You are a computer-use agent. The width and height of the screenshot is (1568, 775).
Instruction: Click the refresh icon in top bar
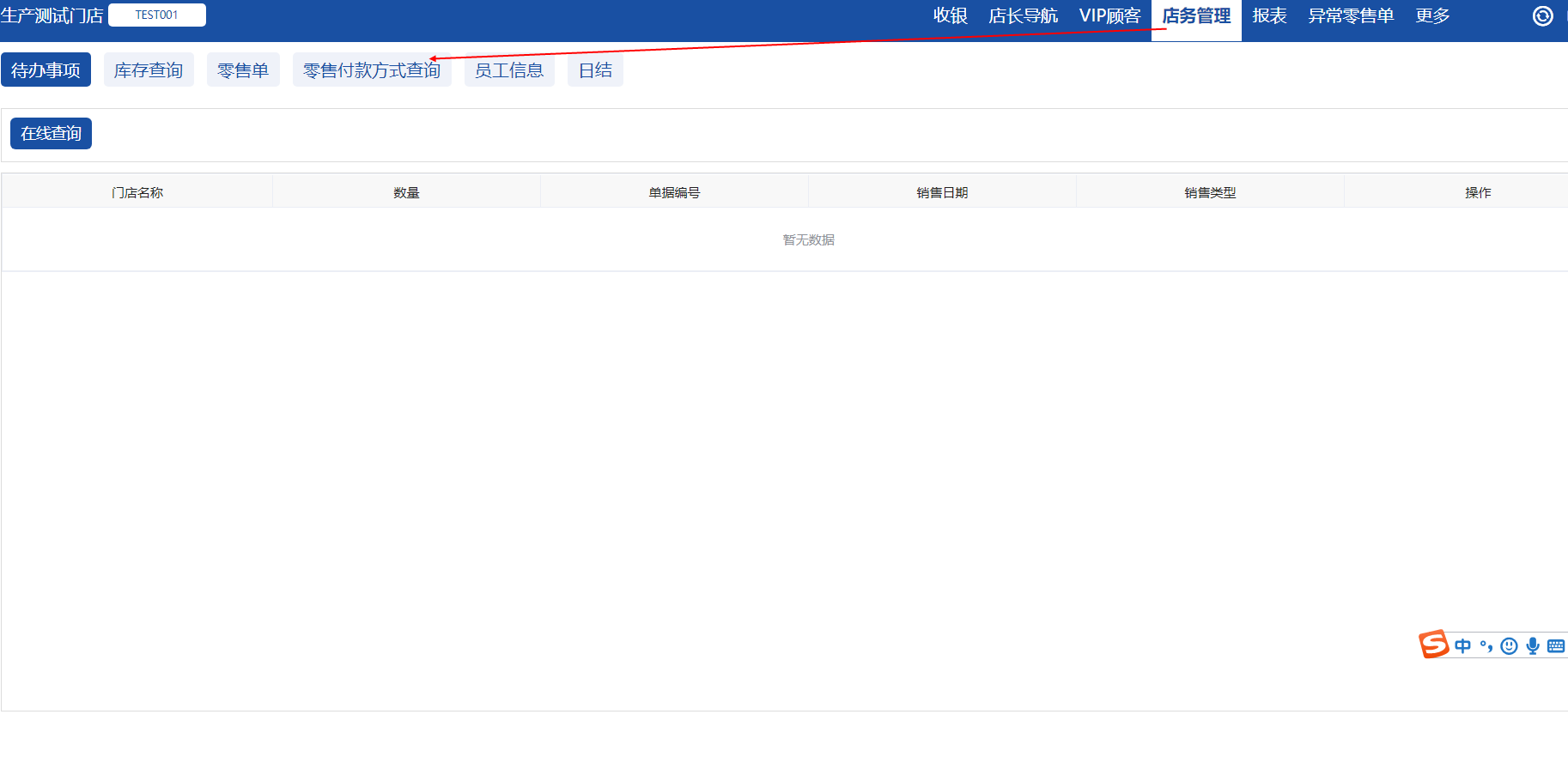point(1542,16)
